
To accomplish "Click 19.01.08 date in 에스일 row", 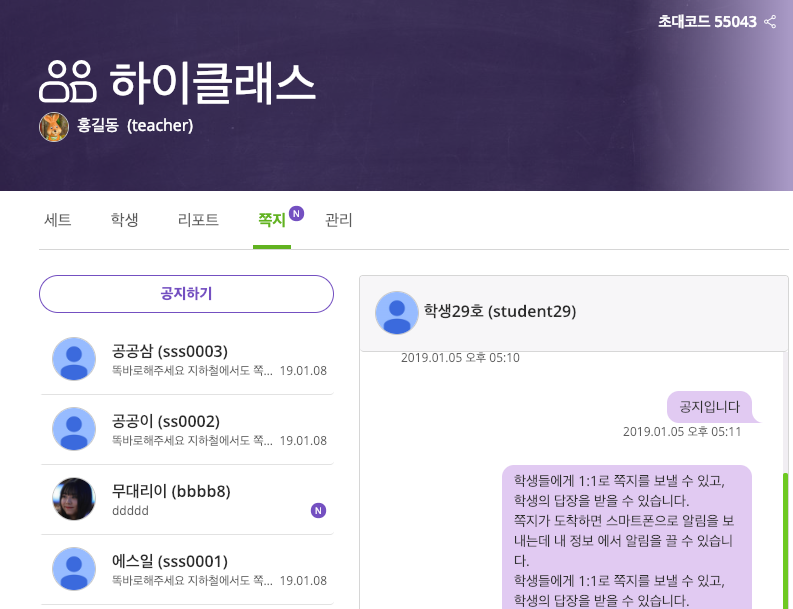I will pyautogui.click(x=303, y=581).
